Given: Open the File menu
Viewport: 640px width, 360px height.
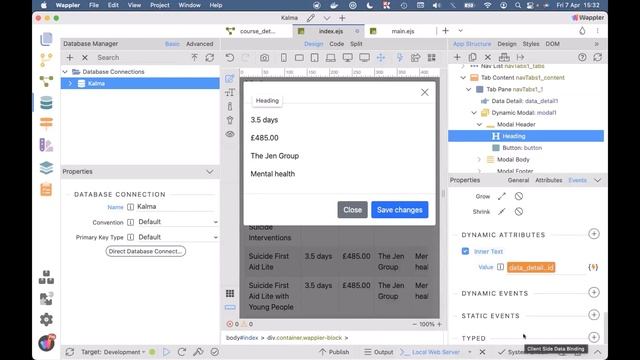Looking at the screenshot, I should [x=94, y=5].
